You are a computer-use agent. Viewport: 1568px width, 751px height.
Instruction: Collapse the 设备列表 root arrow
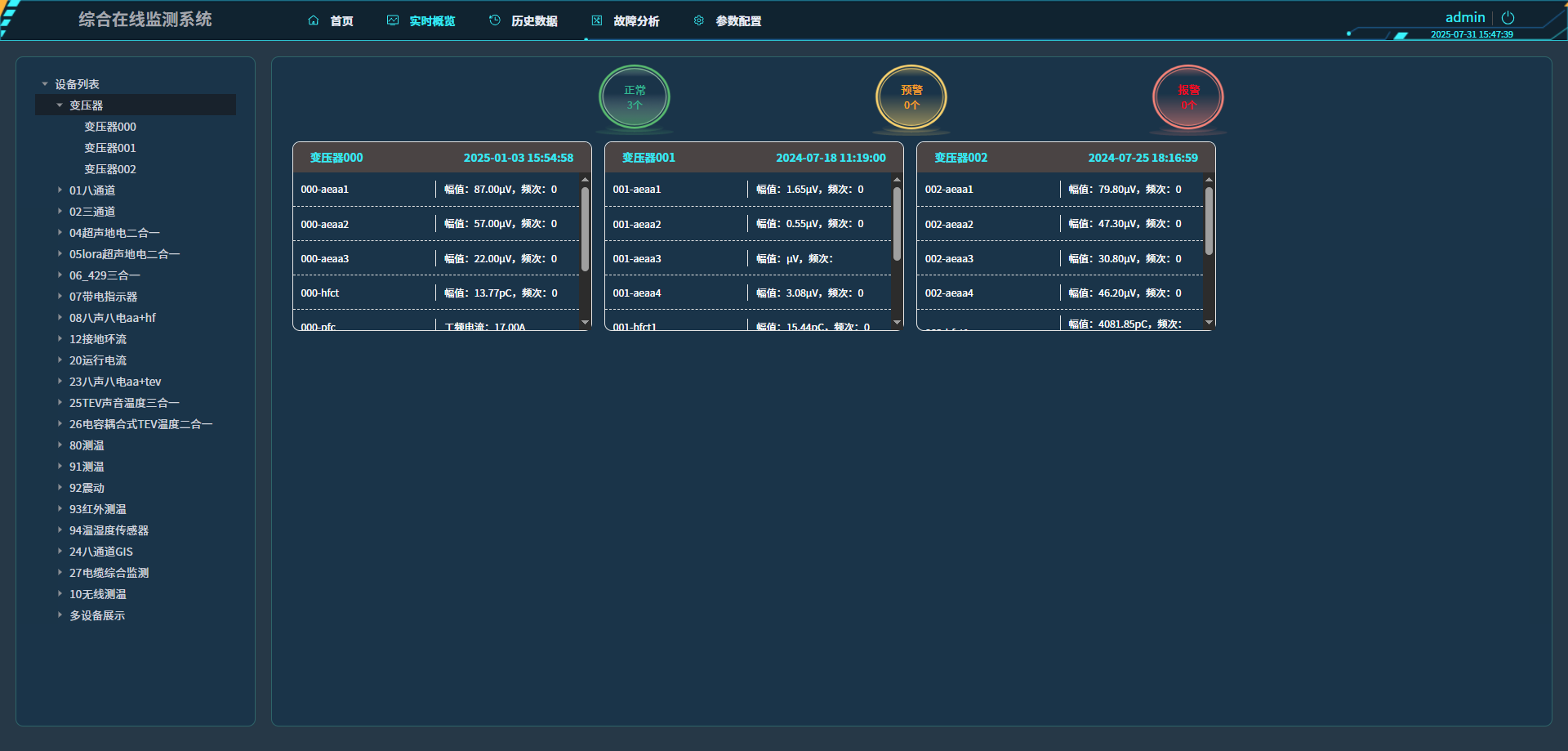point(45,84)
